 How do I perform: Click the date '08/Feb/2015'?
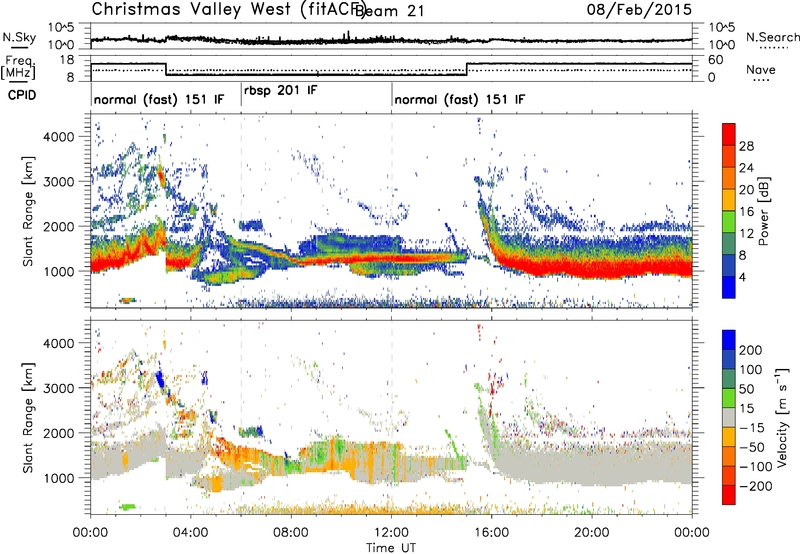tap(639, 9)
